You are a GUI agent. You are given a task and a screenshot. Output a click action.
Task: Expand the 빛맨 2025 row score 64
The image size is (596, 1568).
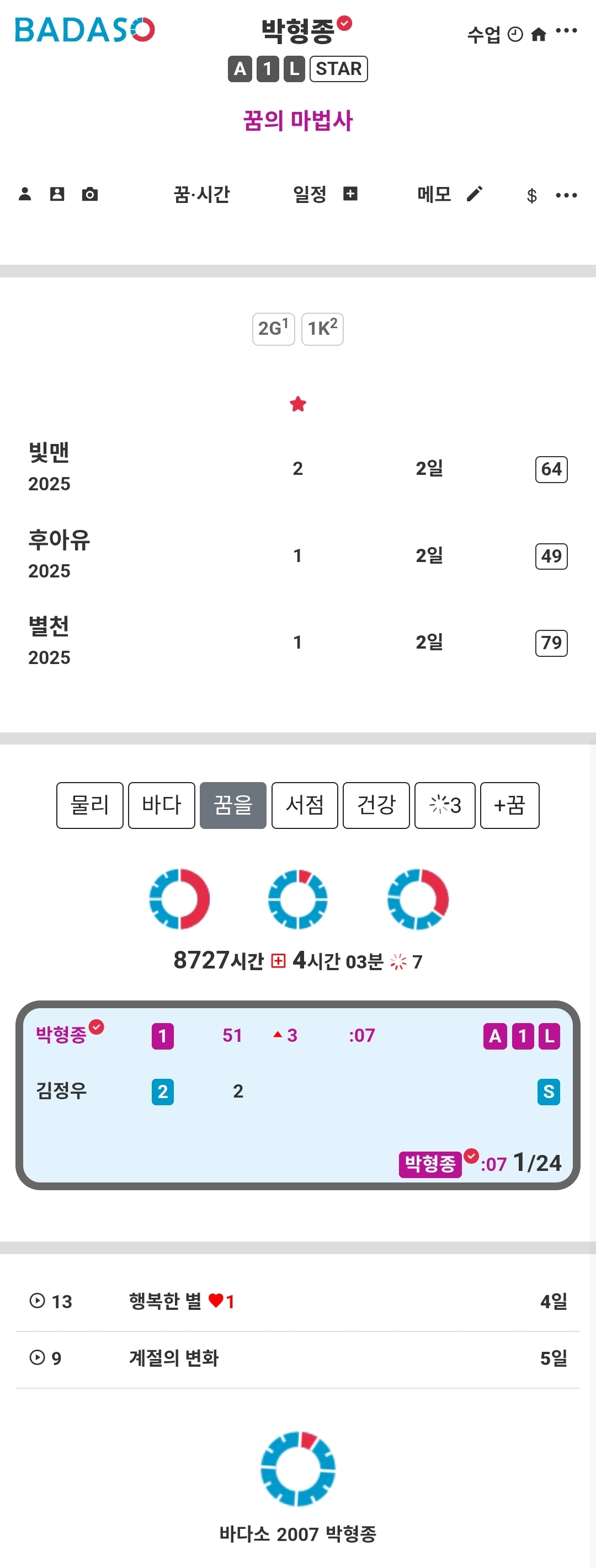tap(551, 469)
